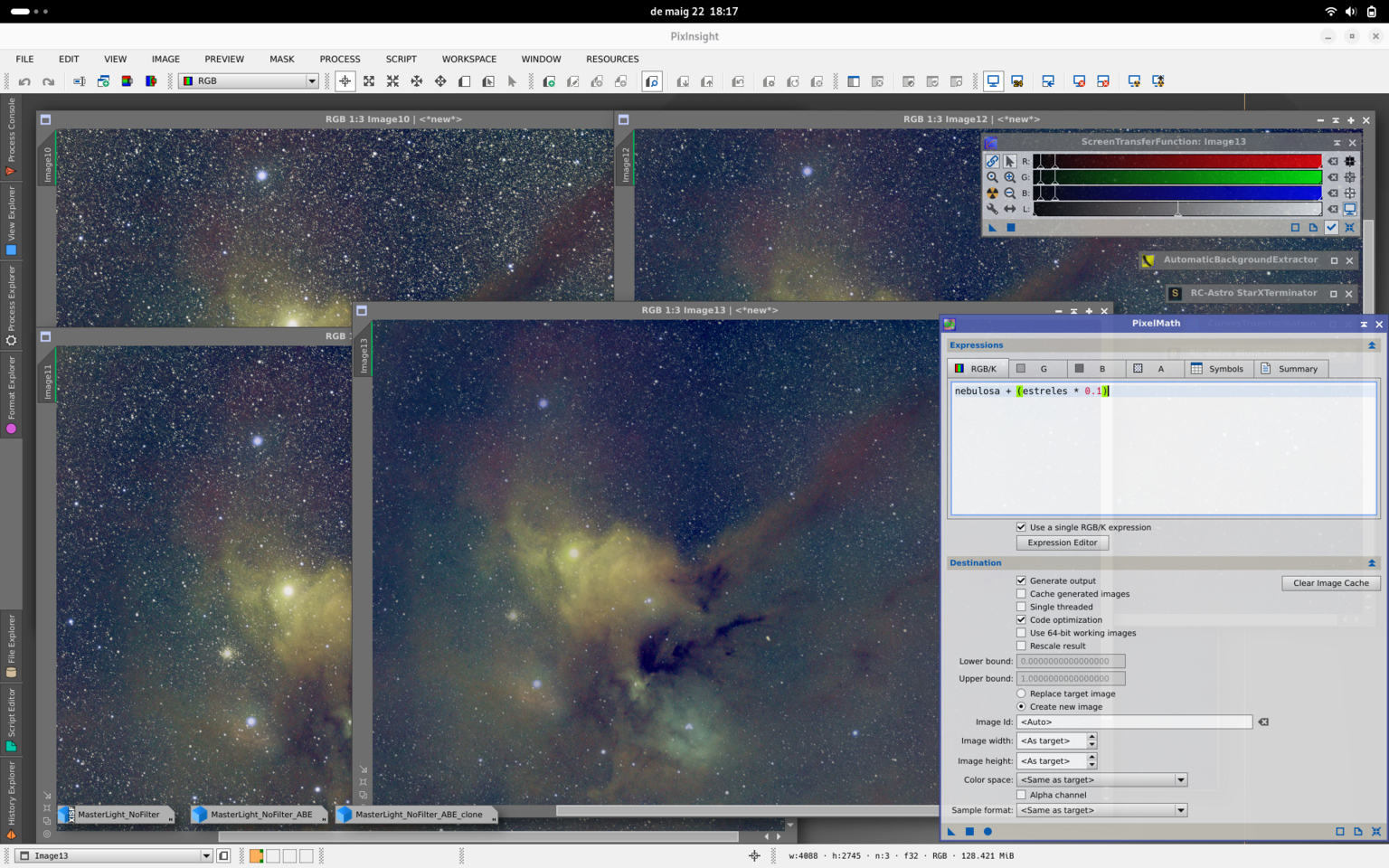Image resolution: width=1389 pixels, height=868 pixels.
Task: Click the blue Apply square in ScreenTransferFunction
Action: [1011, 227]
